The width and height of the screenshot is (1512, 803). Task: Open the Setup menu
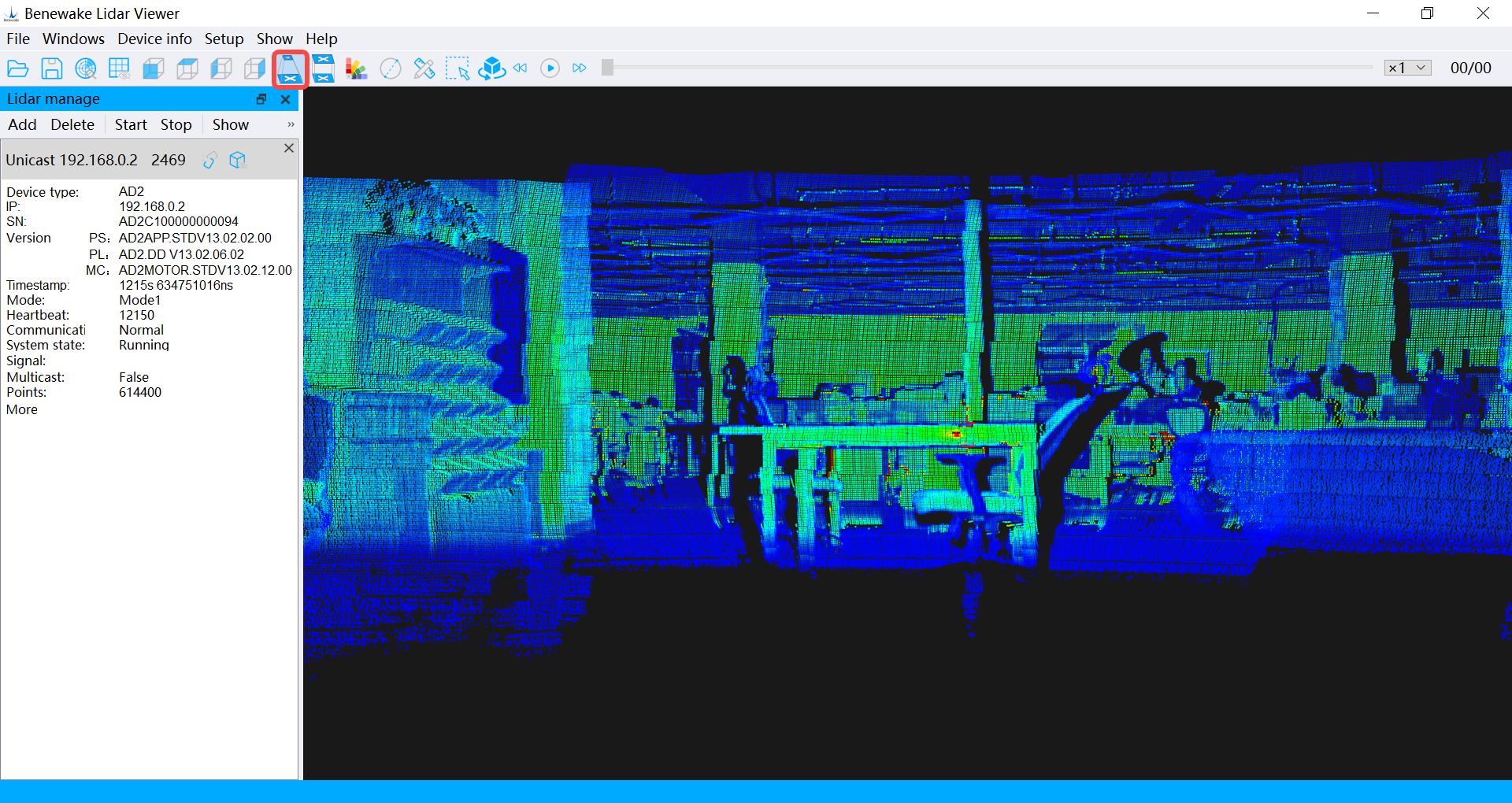[224, 39]
